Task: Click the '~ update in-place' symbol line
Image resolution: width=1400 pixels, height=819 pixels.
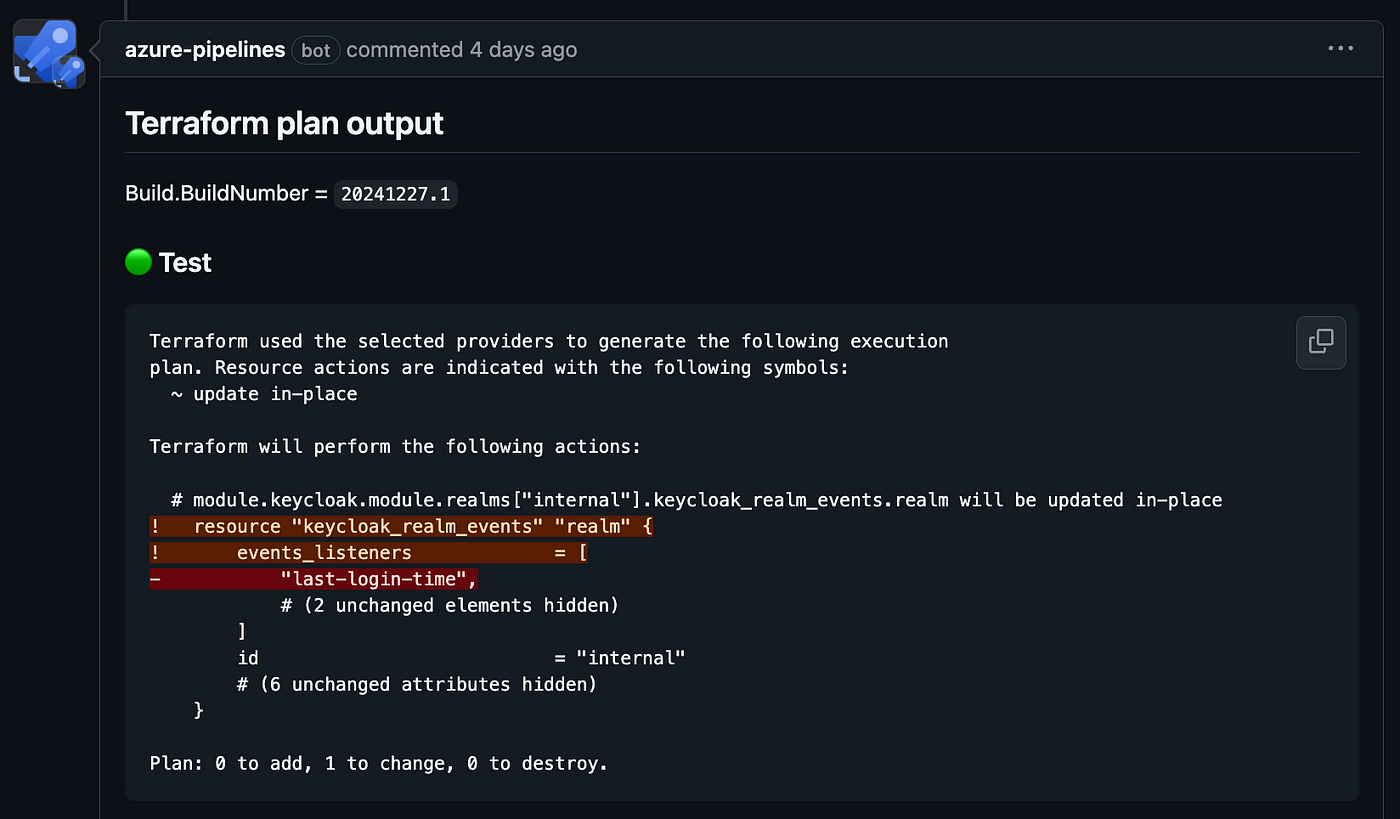Action: tap(264, 394)
